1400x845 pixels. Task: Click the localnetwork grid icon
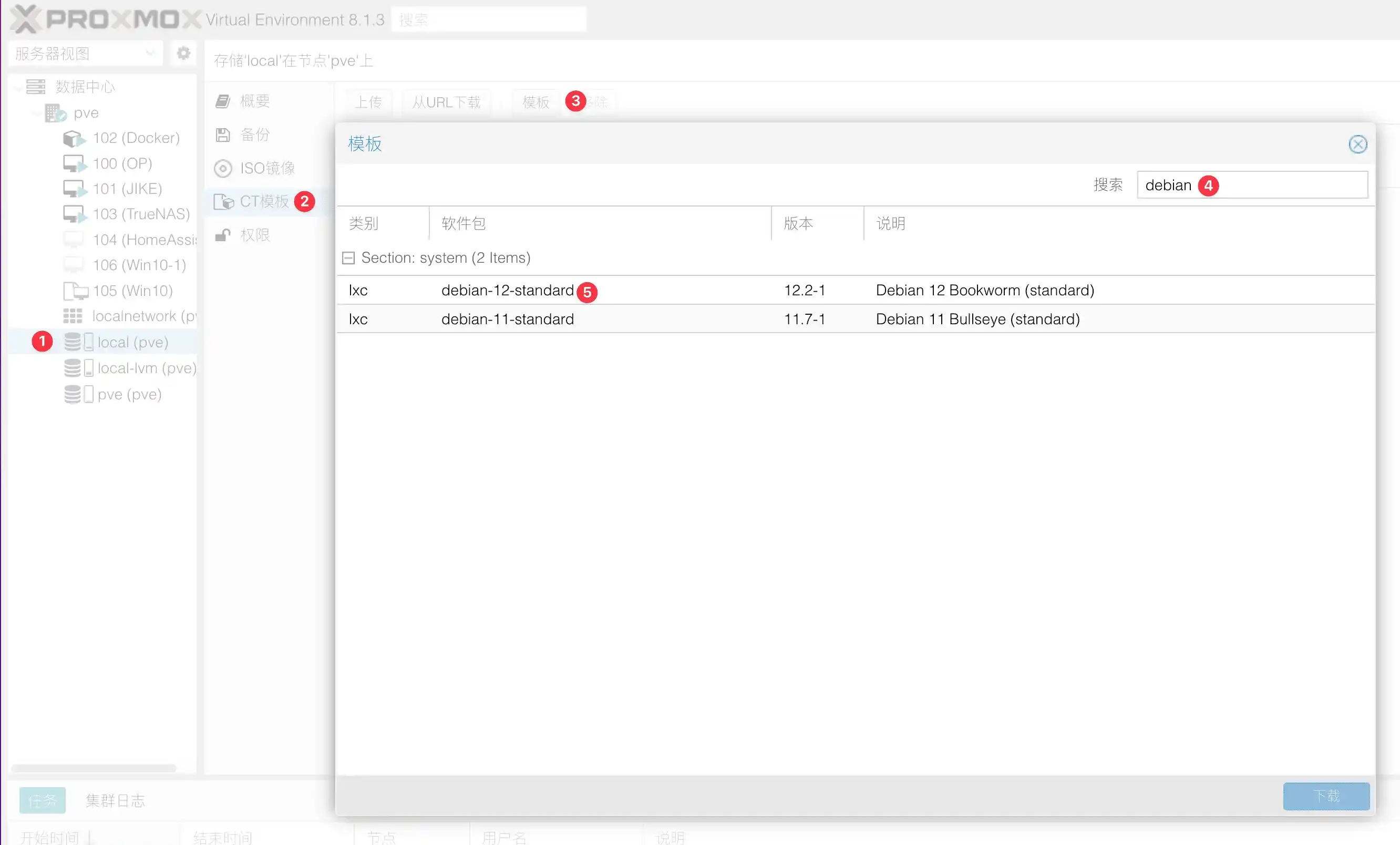(73, 316)
